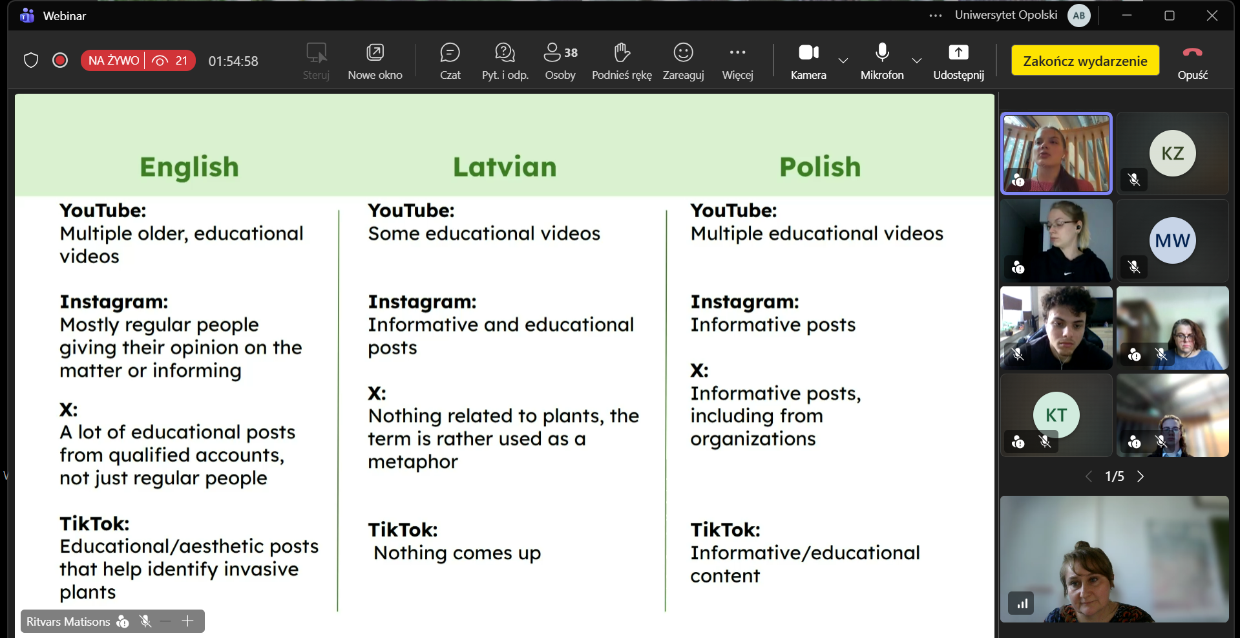Open the AB profile avatar

[x=1079, y=15]
